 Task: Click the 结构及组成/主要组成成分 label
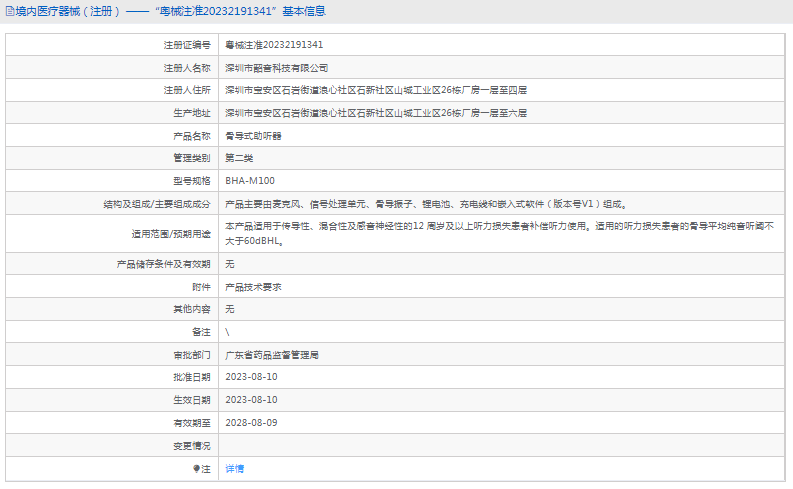click(x=157, y=204)
